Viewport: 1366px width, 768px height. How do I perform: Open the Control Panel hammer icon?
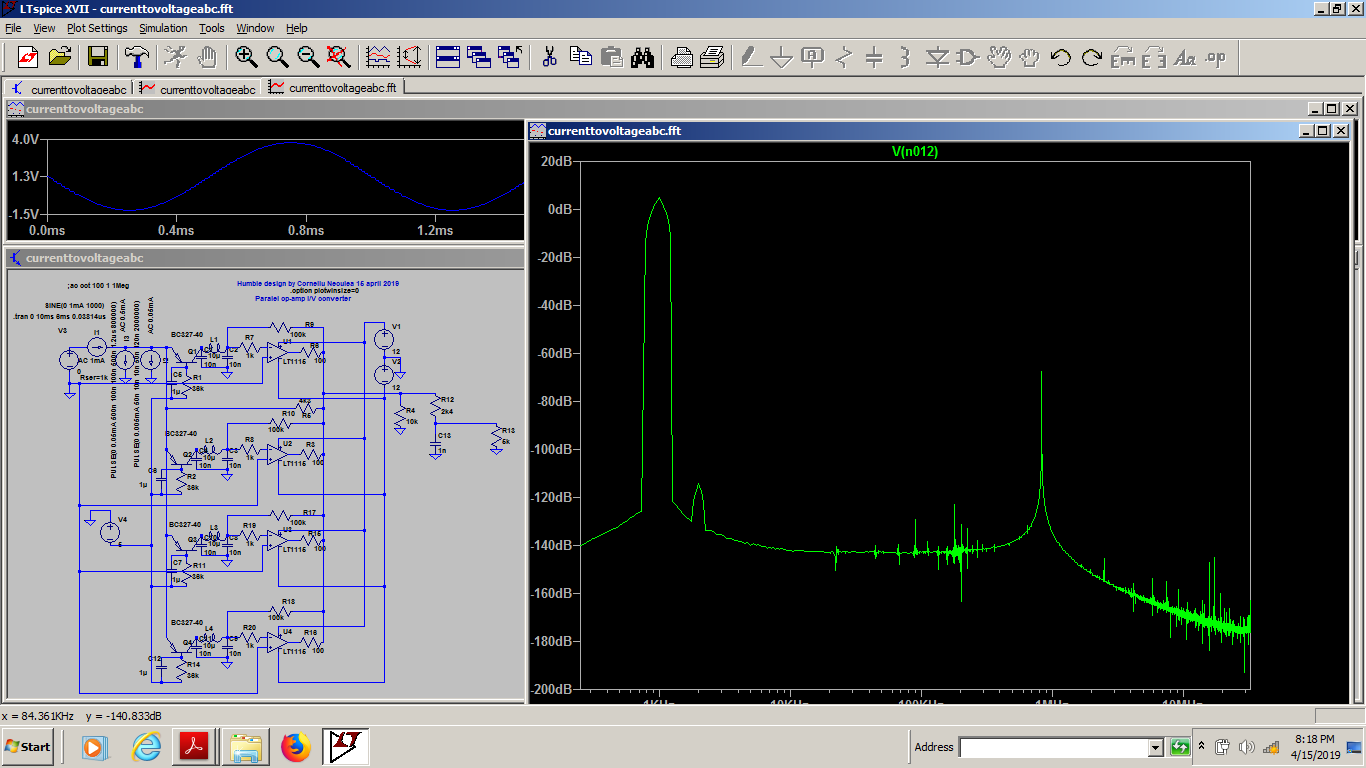coord(136,57)
